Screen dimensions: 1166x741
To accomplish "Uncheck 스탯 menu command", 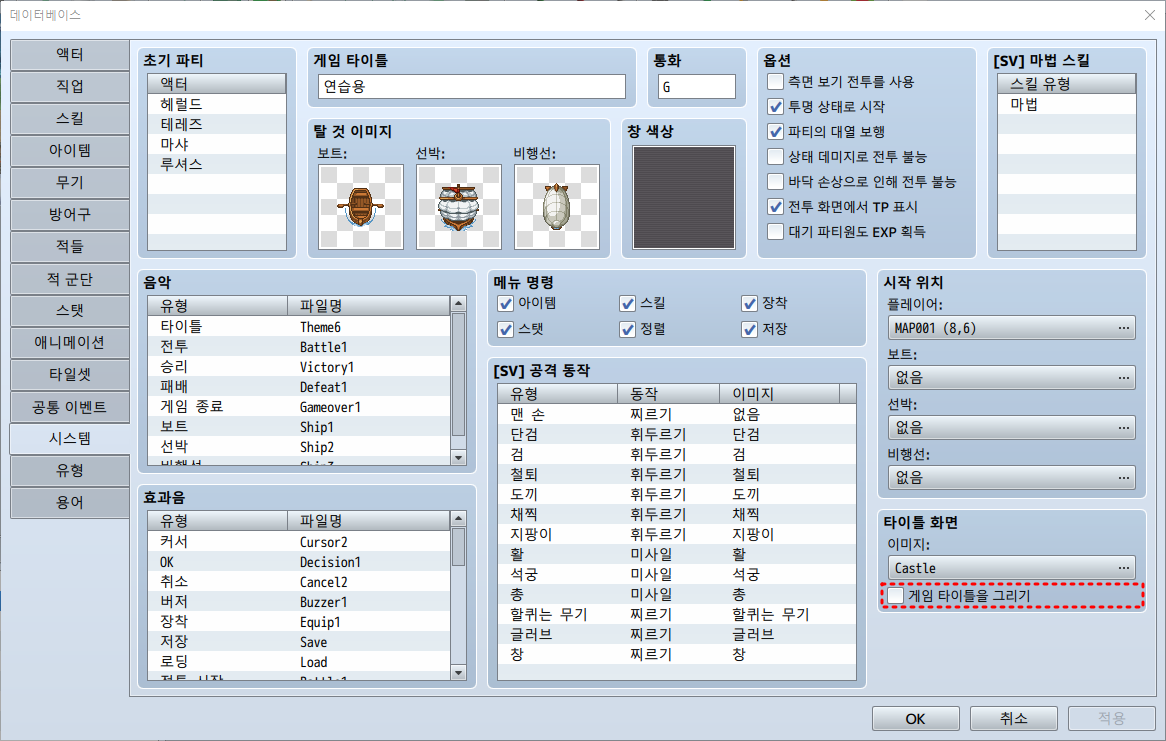I will coord(506,330).
